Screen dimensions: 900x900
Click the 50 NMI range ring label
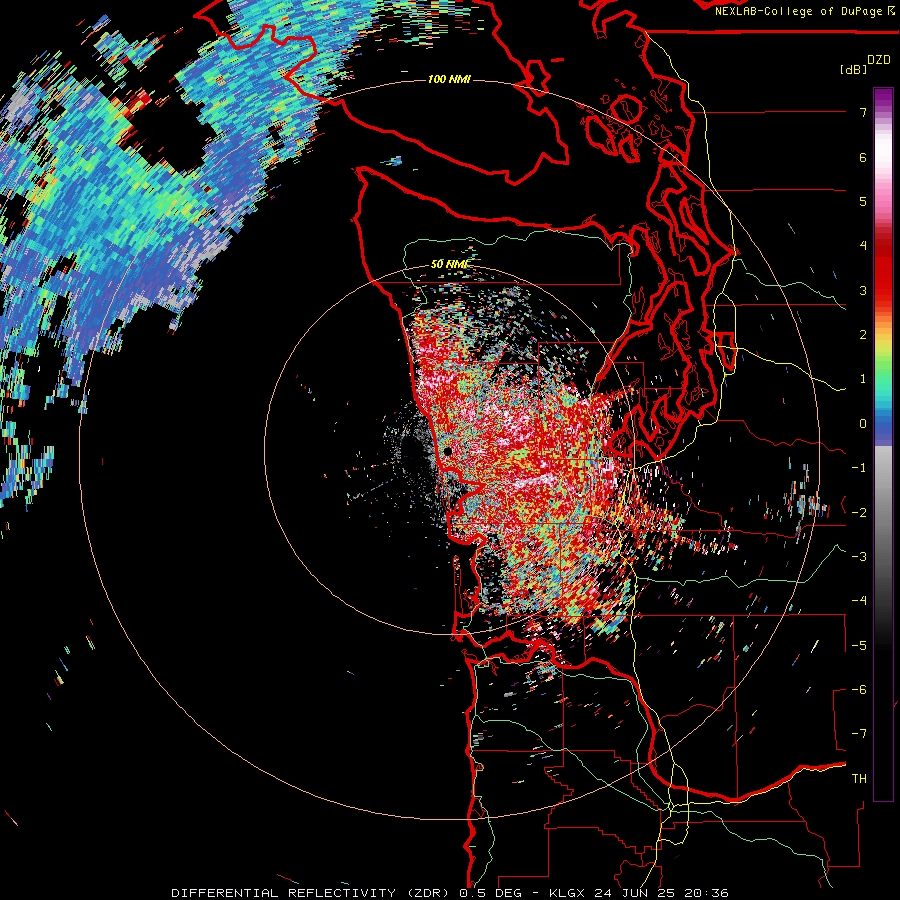(x=449, y=265)
